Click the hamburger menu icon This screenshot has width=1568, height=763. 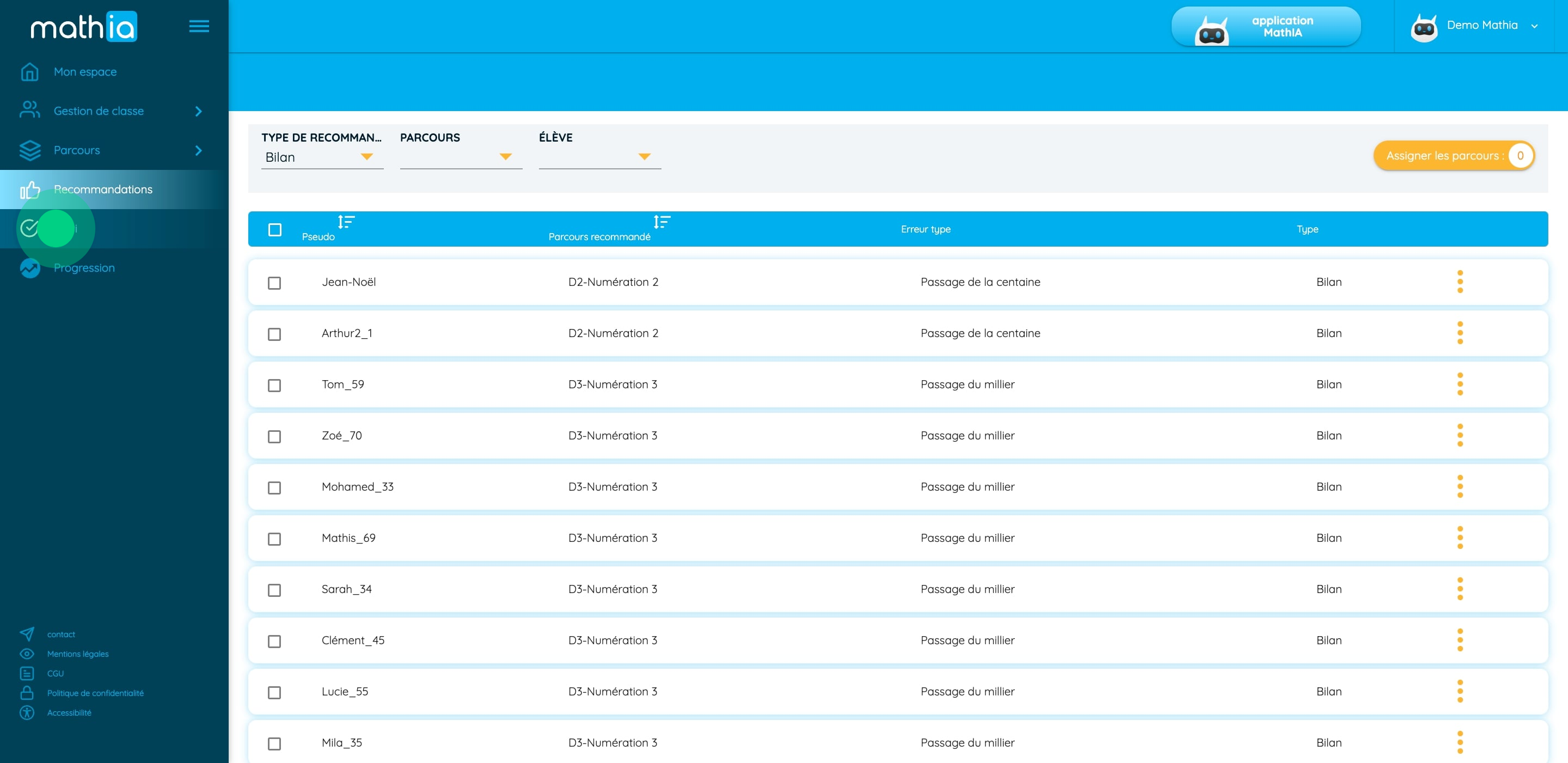point(198,26)
